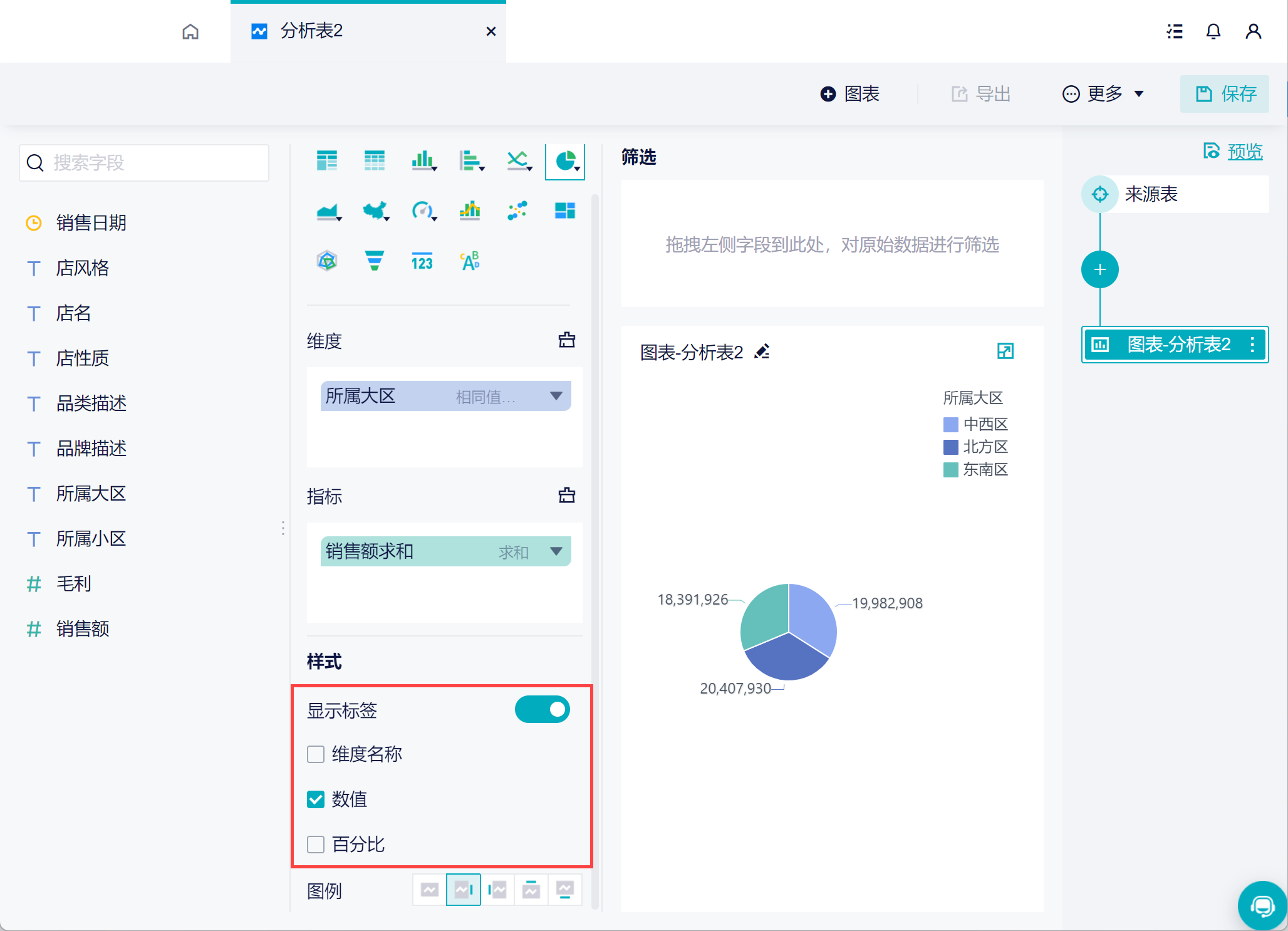
Task: Turn off the 显示标签 toggle switch
Action: [542, 710]
